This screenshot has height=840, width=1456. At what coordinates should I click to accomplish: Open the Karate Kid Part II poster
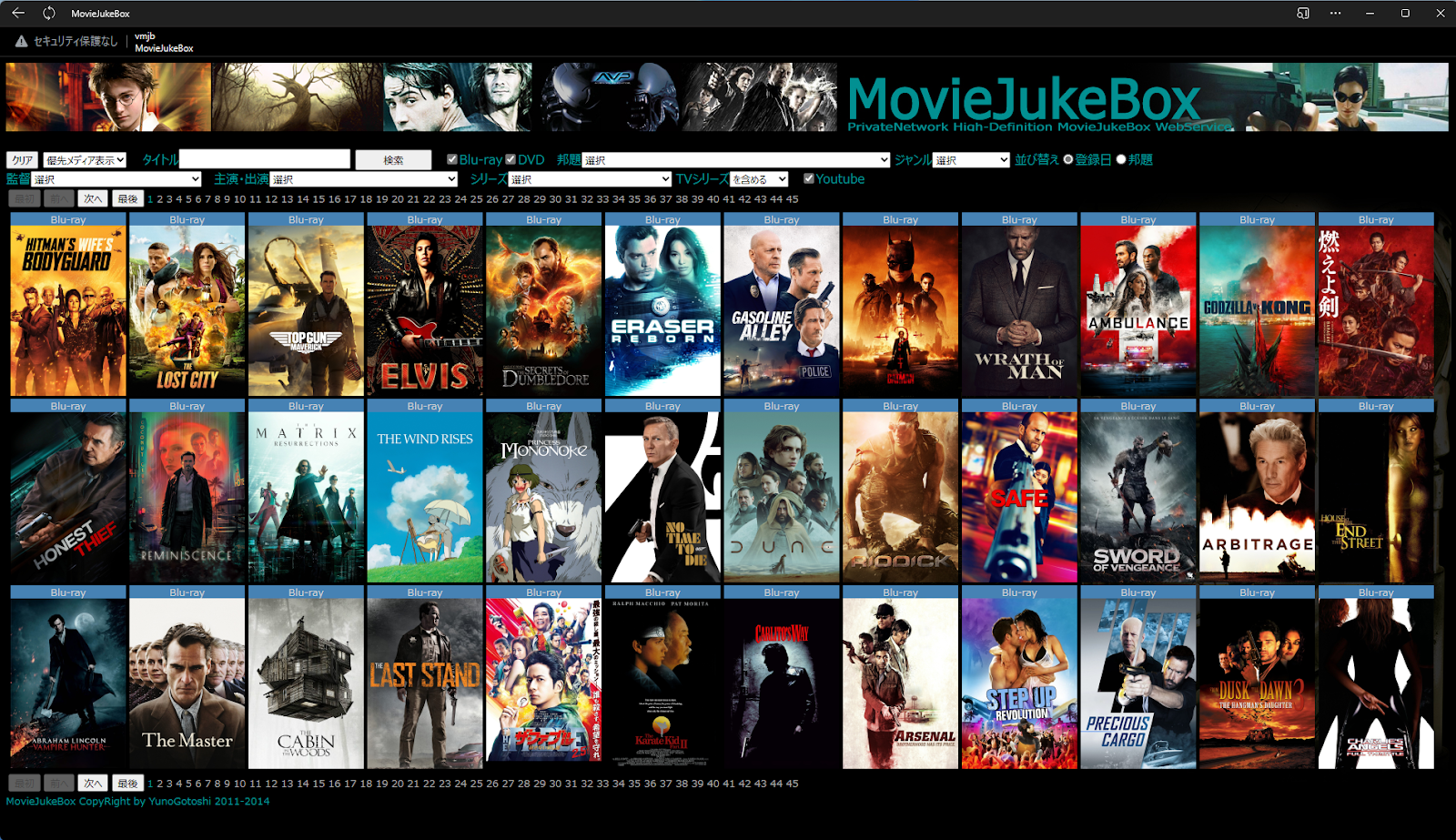662,683
